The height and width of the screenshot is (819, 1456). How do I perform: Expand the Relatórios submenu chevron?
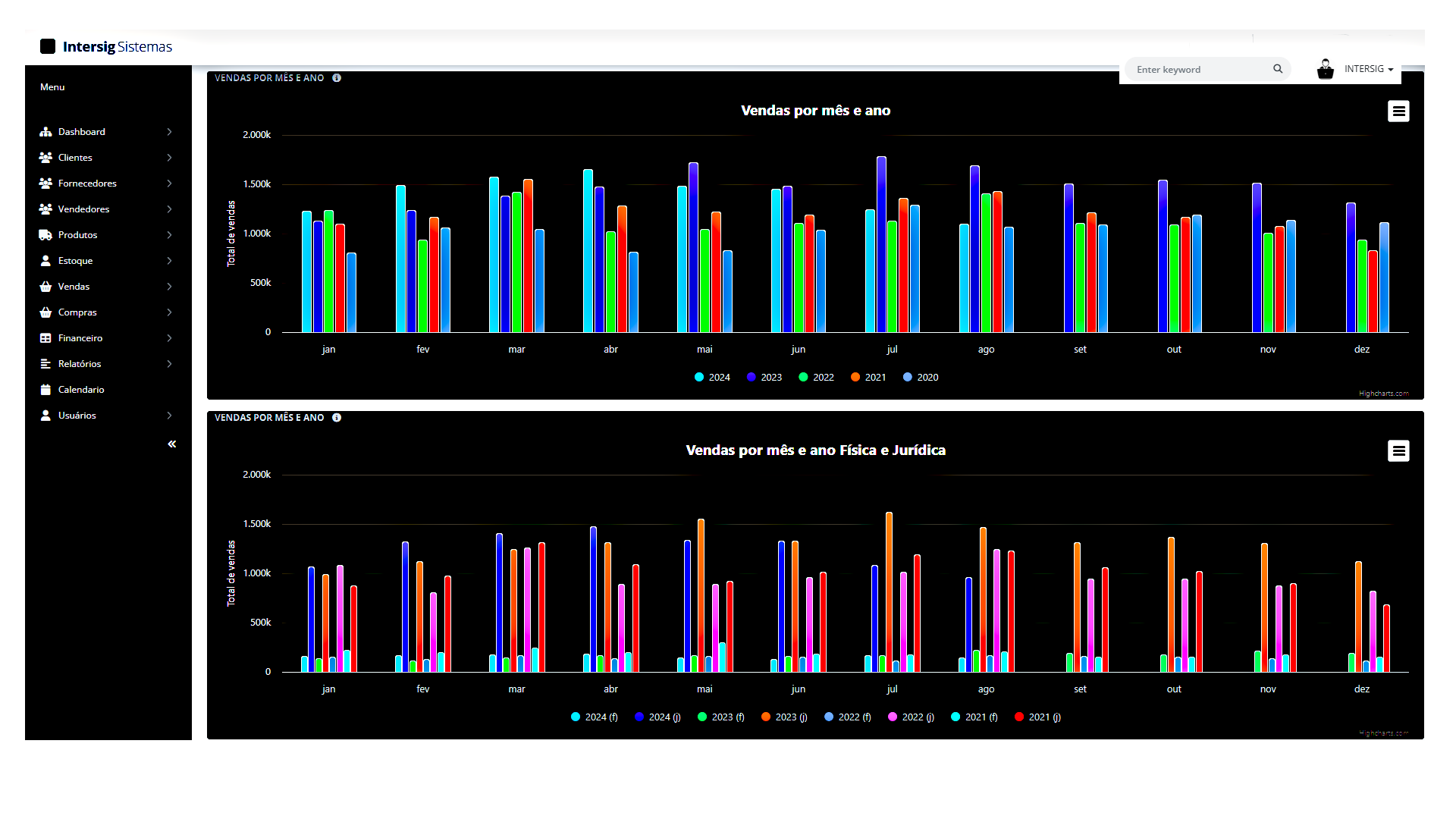click(x=169, y=364)
